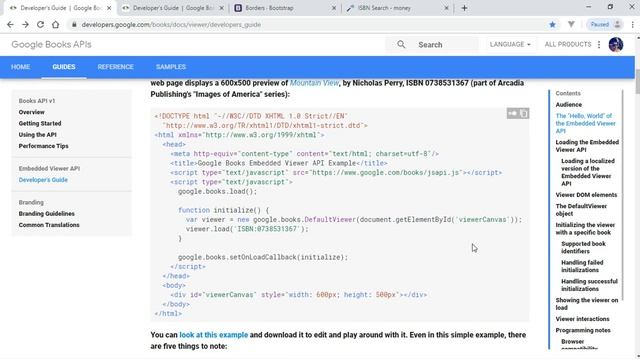Jump to Audience in Contents
The height and width of the screenshot is (360, 640).
569,105
